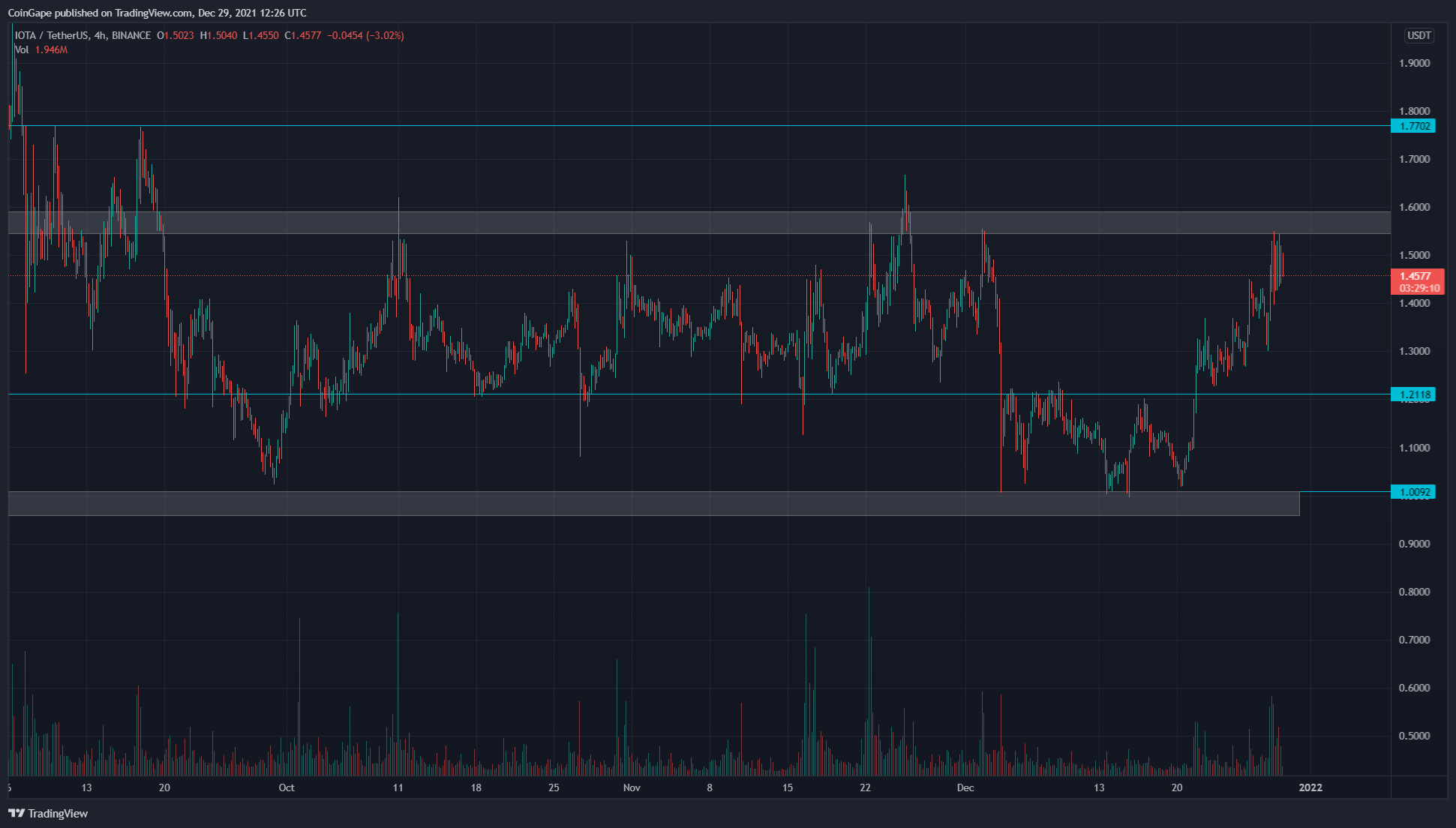Viewport: 1456px width, 828px height.
Task: Click the 1.6000 price scale label
Action: [x=1414, y=207]
